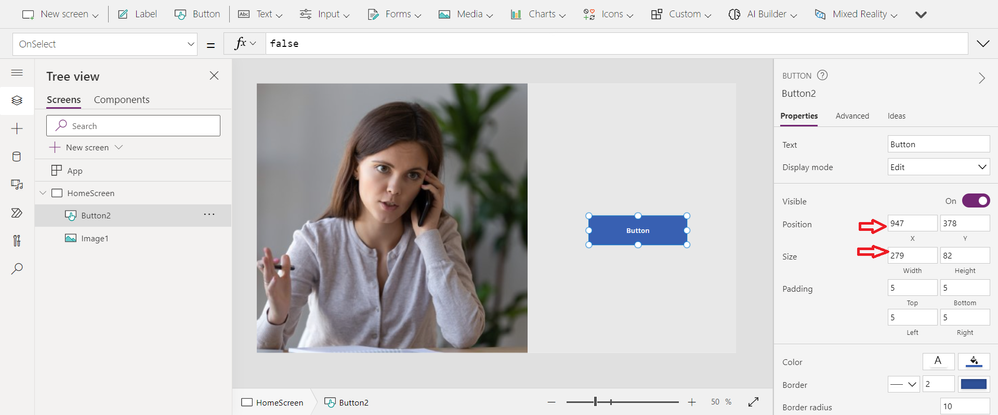Open the Advanced tools icon in the sidebar
998x415 pixels.
(17, 241)
